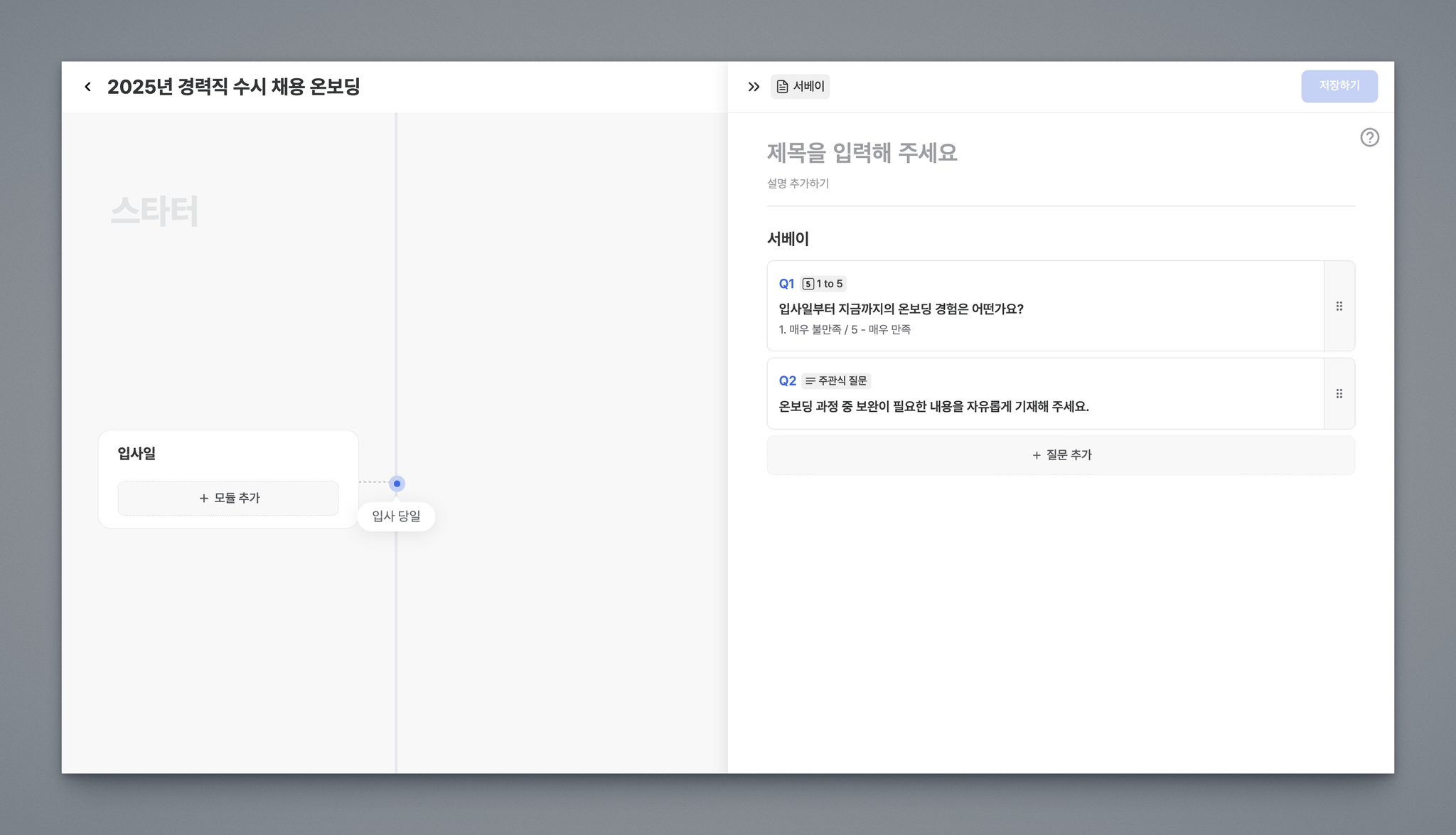Click the 2025년 경력직 수시 채용 온보딩 title
This screenshot has width=1456, height=835.
[233, 87]
